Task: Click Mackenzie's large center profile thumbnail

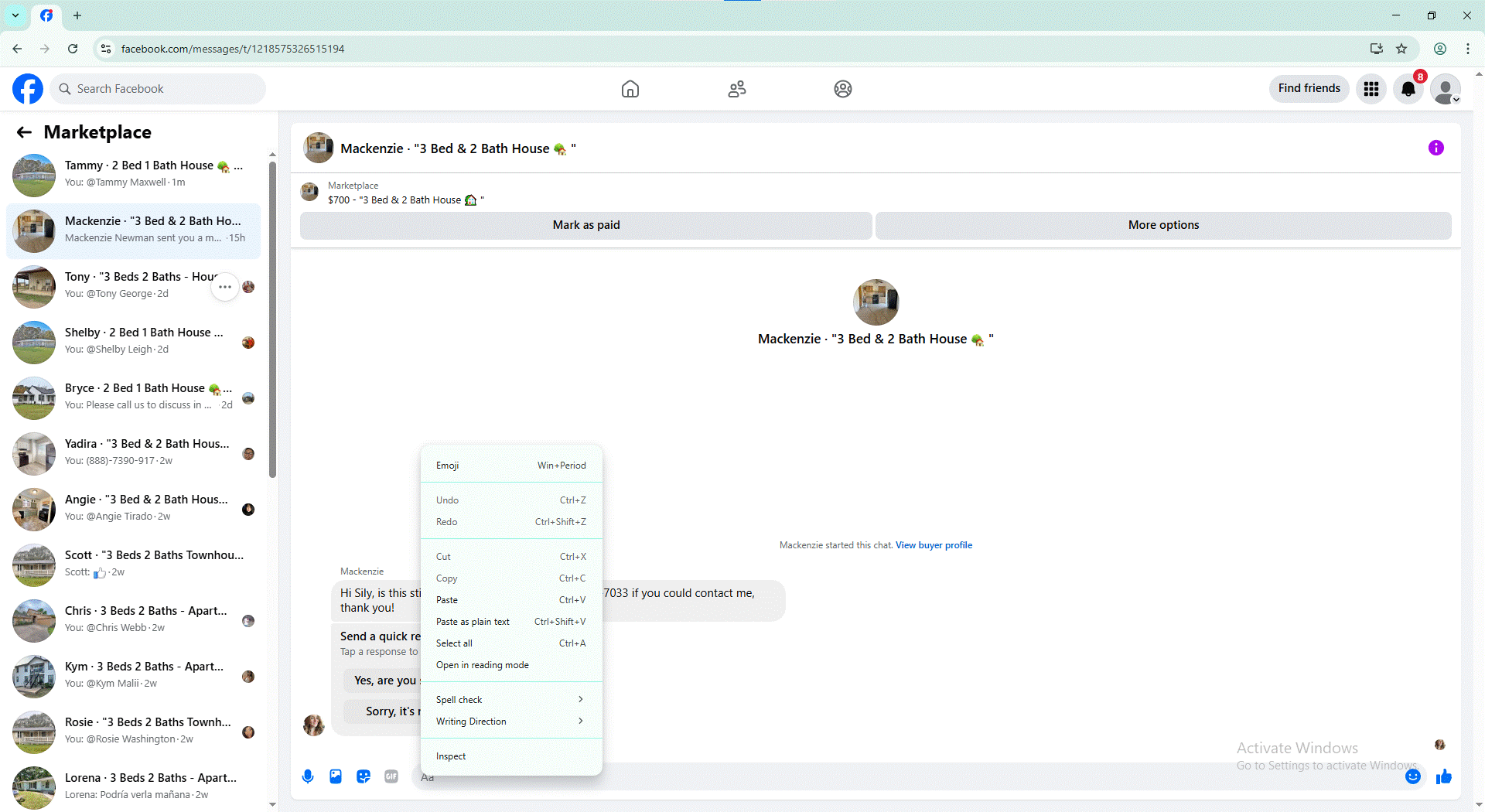Action: coord(876,302)
